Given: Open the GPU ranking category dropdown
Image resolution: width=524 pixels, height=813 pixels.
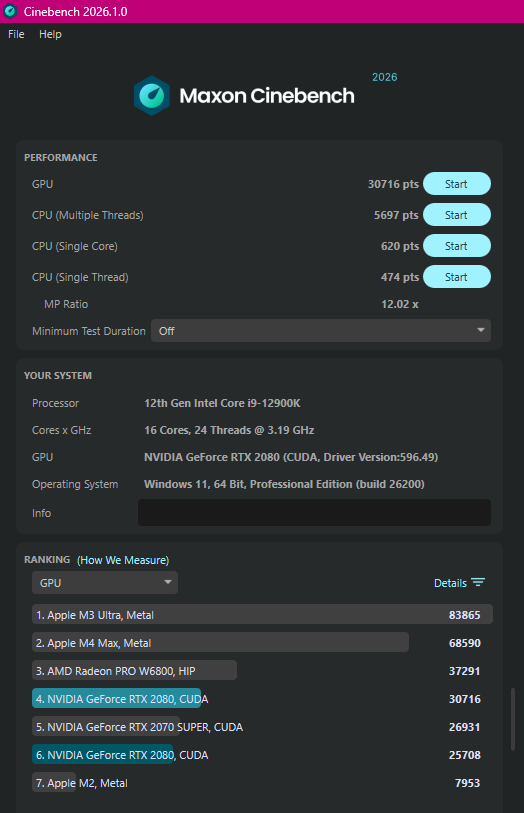Looking at the screenshot, I should [105, 583].
